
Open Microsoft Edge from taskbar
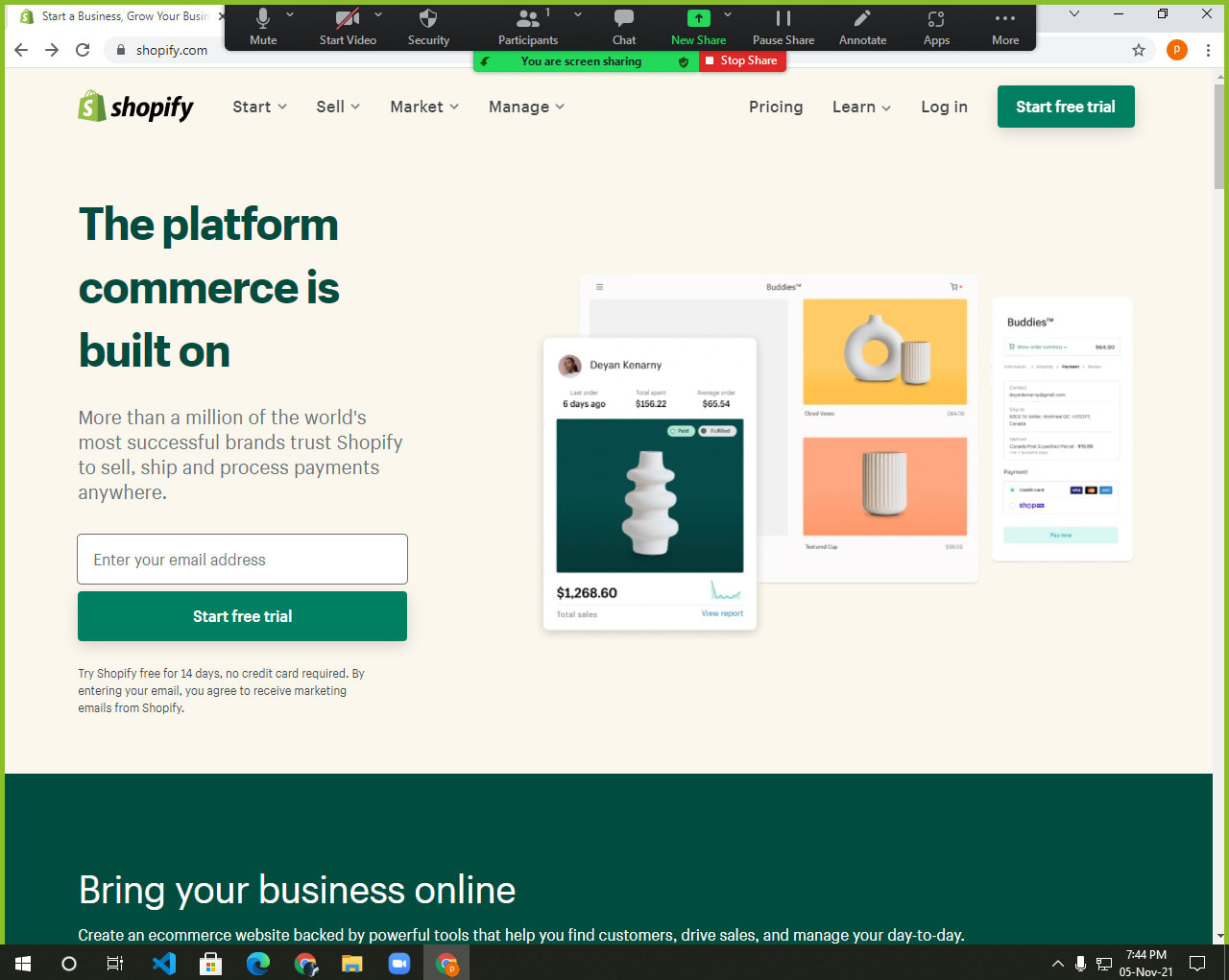pyautogui.click(x=257, y=963)
